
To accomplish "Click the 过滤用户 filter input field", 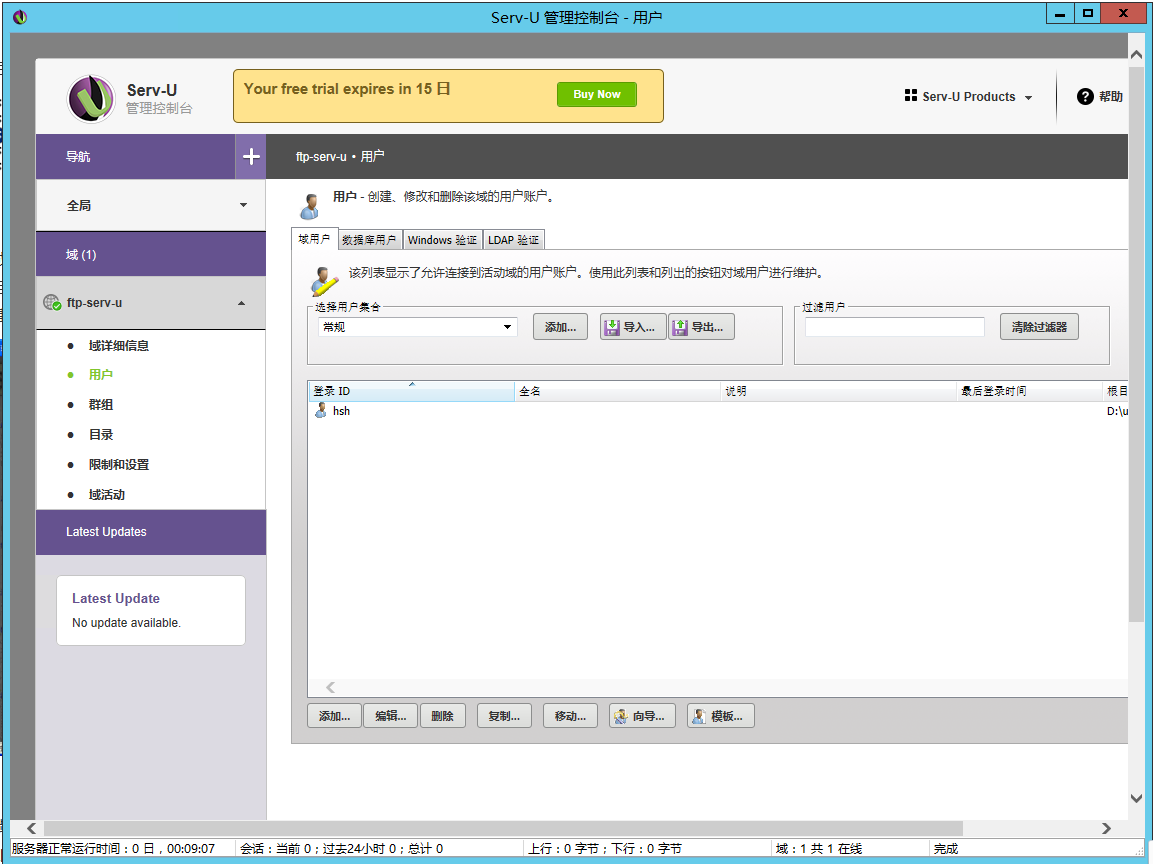I will (894, 327).
